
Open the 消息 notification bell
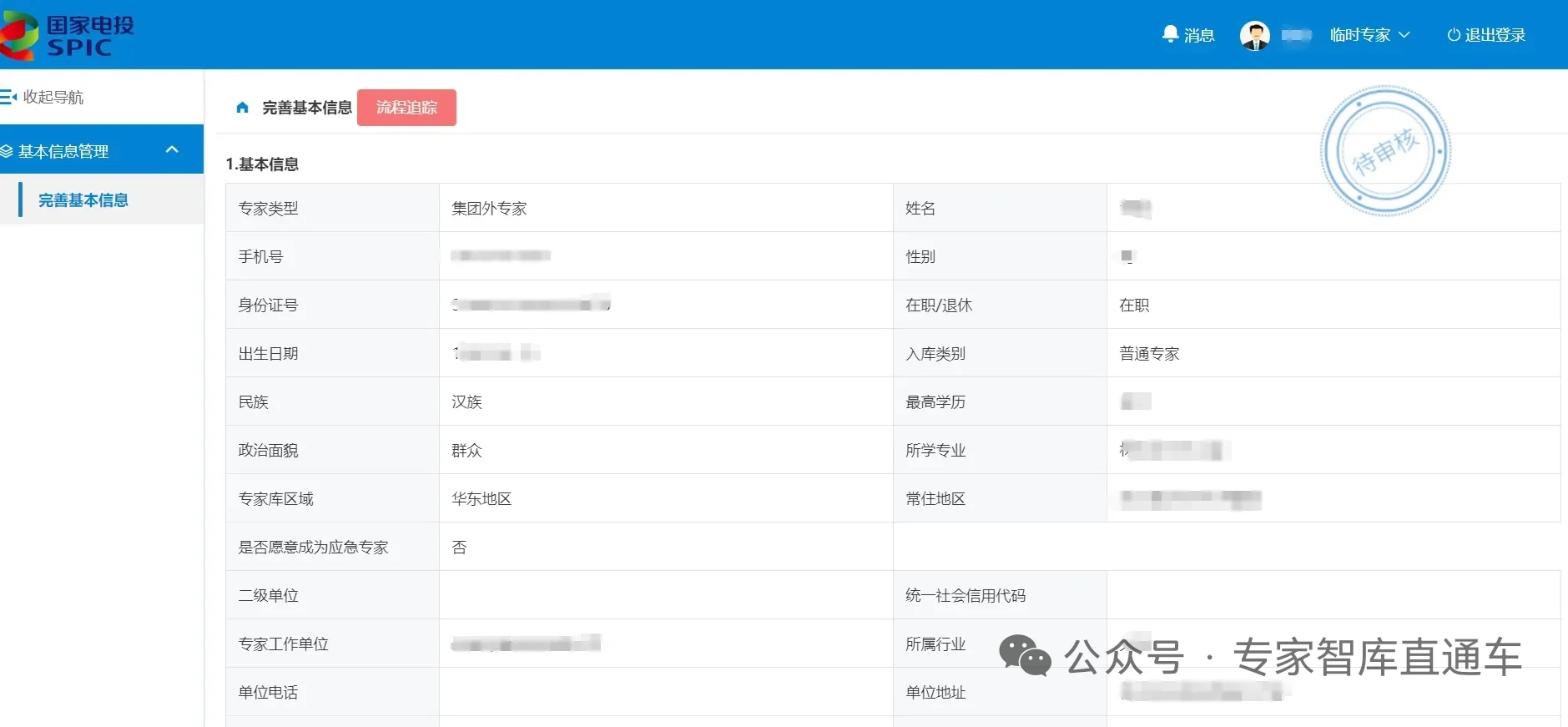point(1188,35)
